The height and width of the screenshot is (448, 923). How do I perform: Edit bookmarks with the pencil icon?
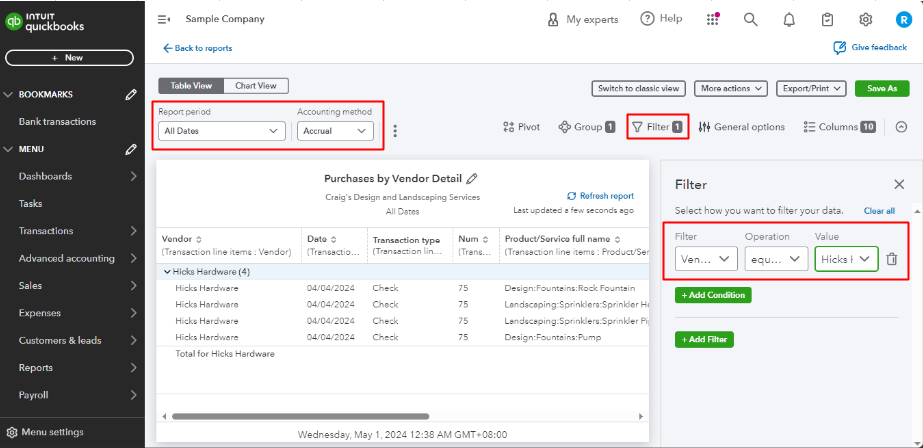(131, 95)
